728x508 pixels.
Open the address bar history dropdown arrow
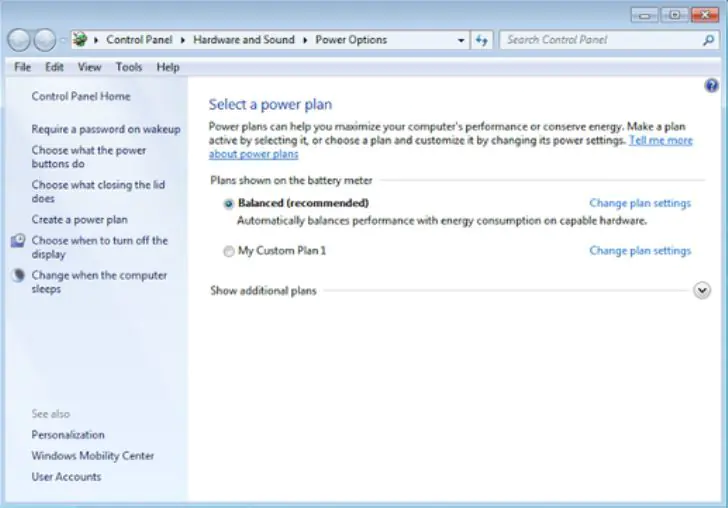[x=461, y=40]
